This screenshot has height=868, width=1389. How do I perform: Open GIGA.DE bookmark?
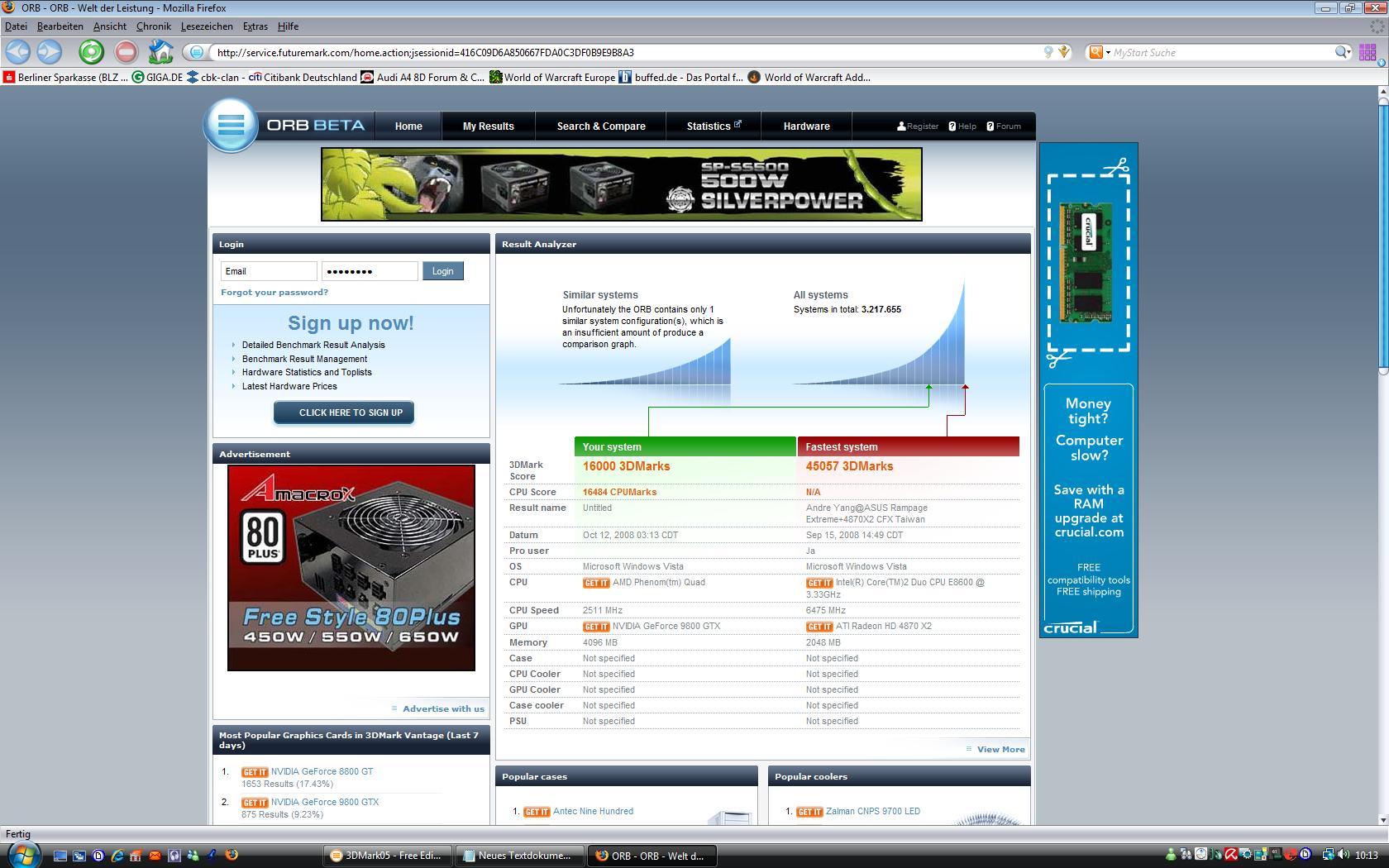tap(157, 78)
